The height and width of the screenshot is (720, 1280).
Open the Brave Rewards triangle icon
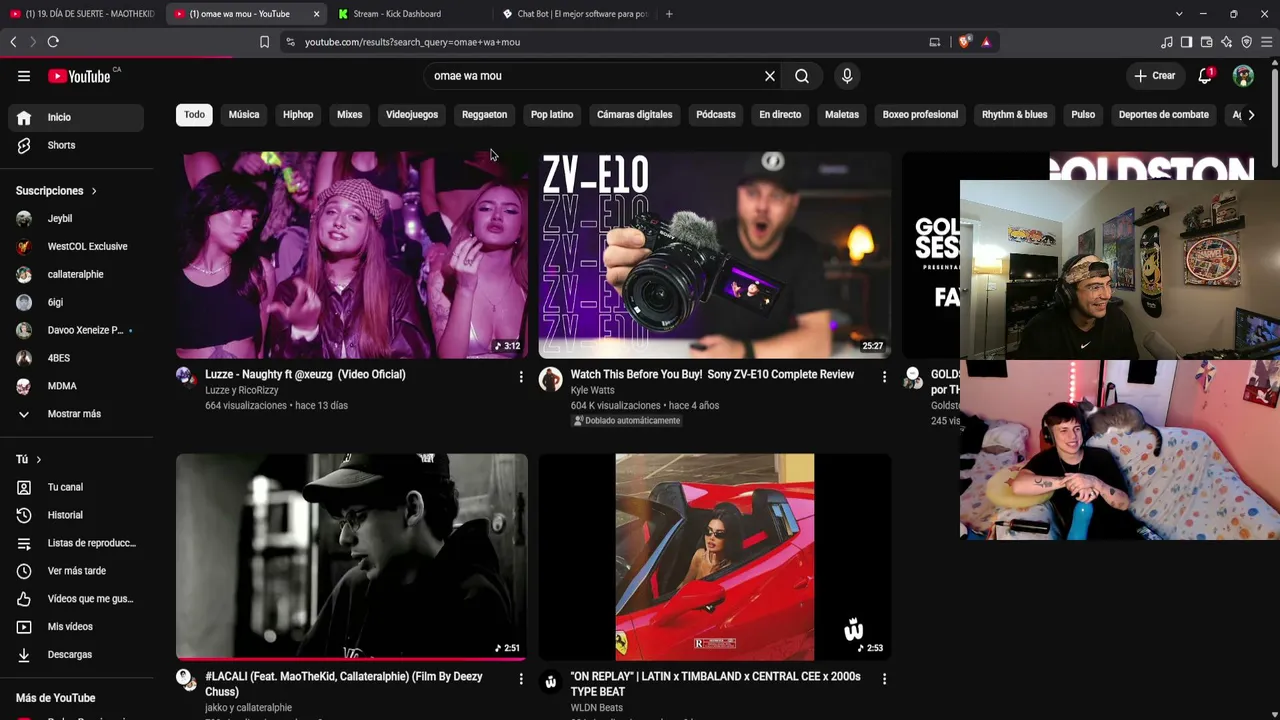tap(986, 42)
